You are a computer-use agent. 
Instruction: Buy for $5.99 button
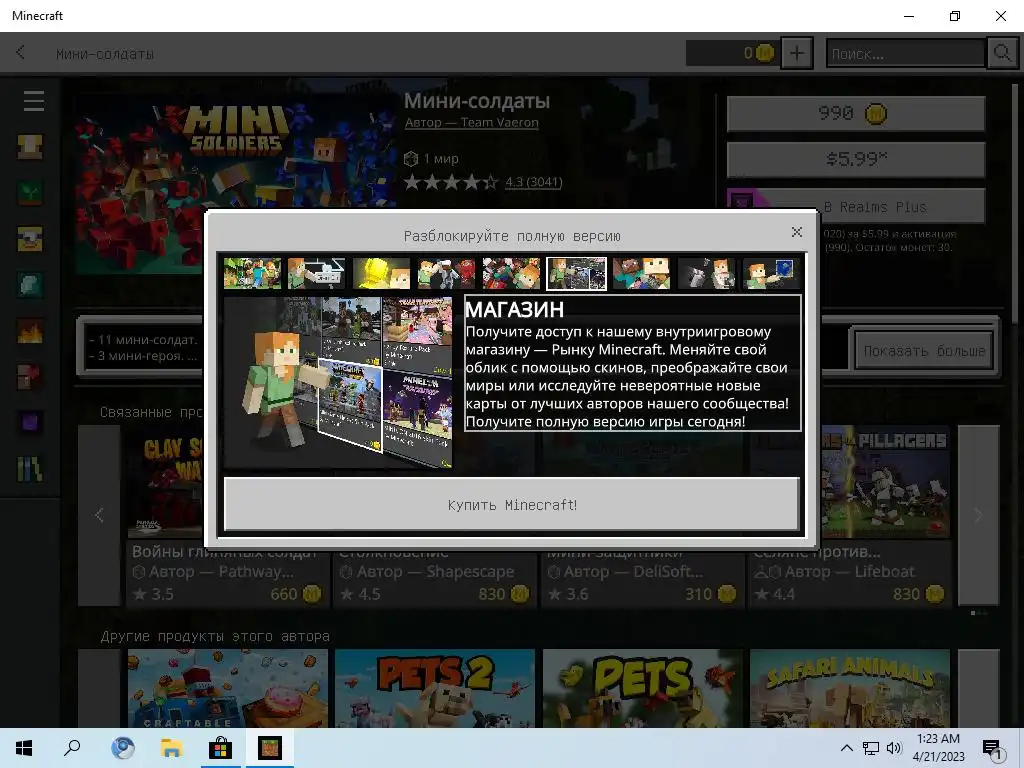pyautogui.click(x=856, y=159)
